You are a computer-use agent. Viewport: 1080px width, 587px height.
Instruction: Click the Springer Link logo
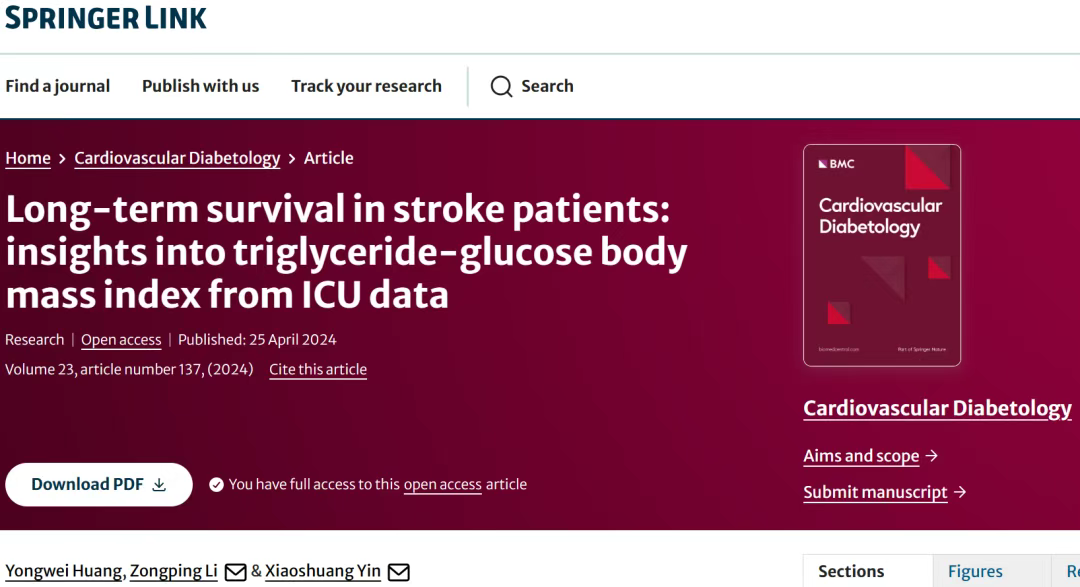click(105, 17)
